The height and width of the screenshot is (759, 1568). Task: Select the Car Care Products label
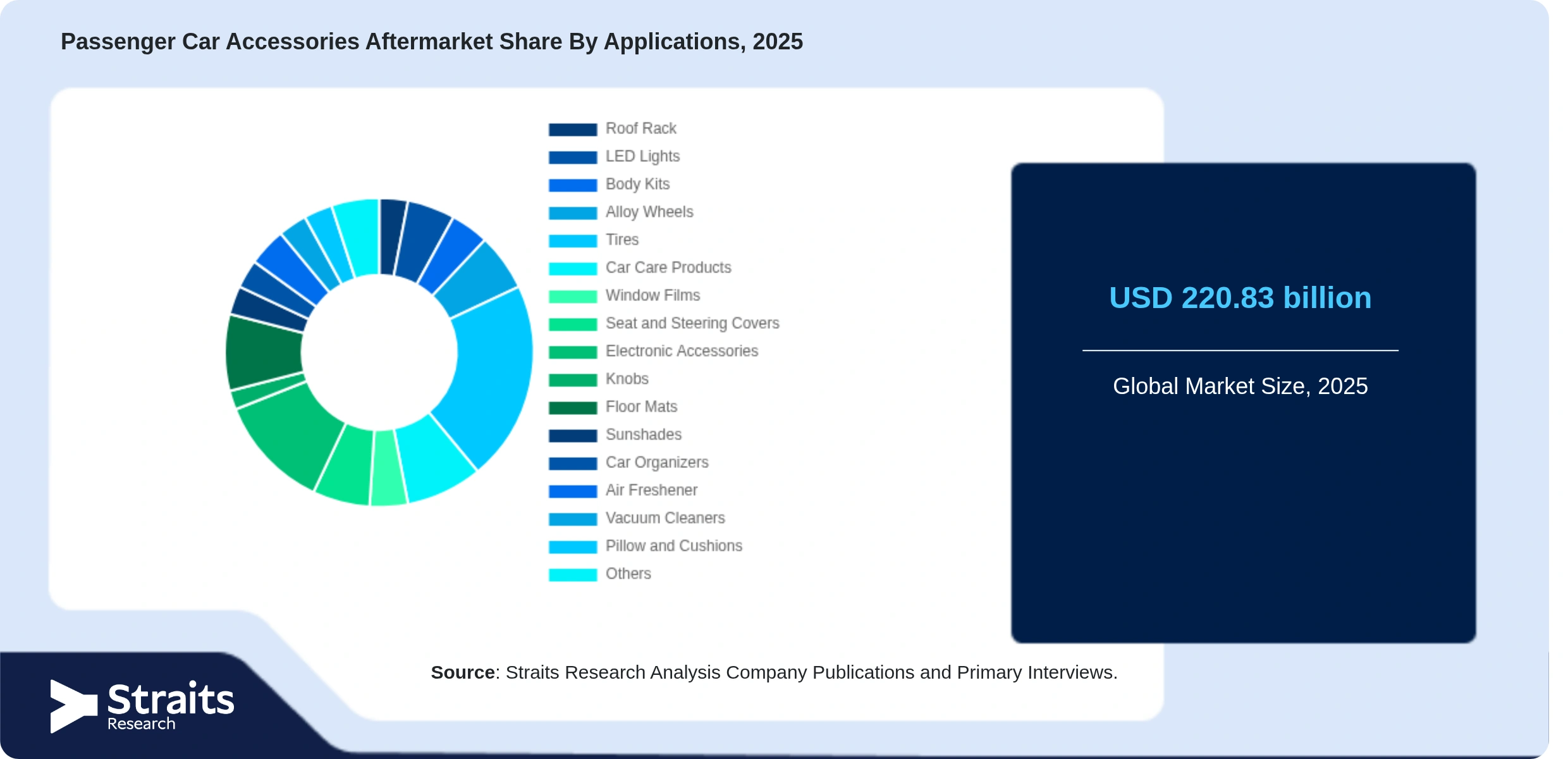[668, 268]
